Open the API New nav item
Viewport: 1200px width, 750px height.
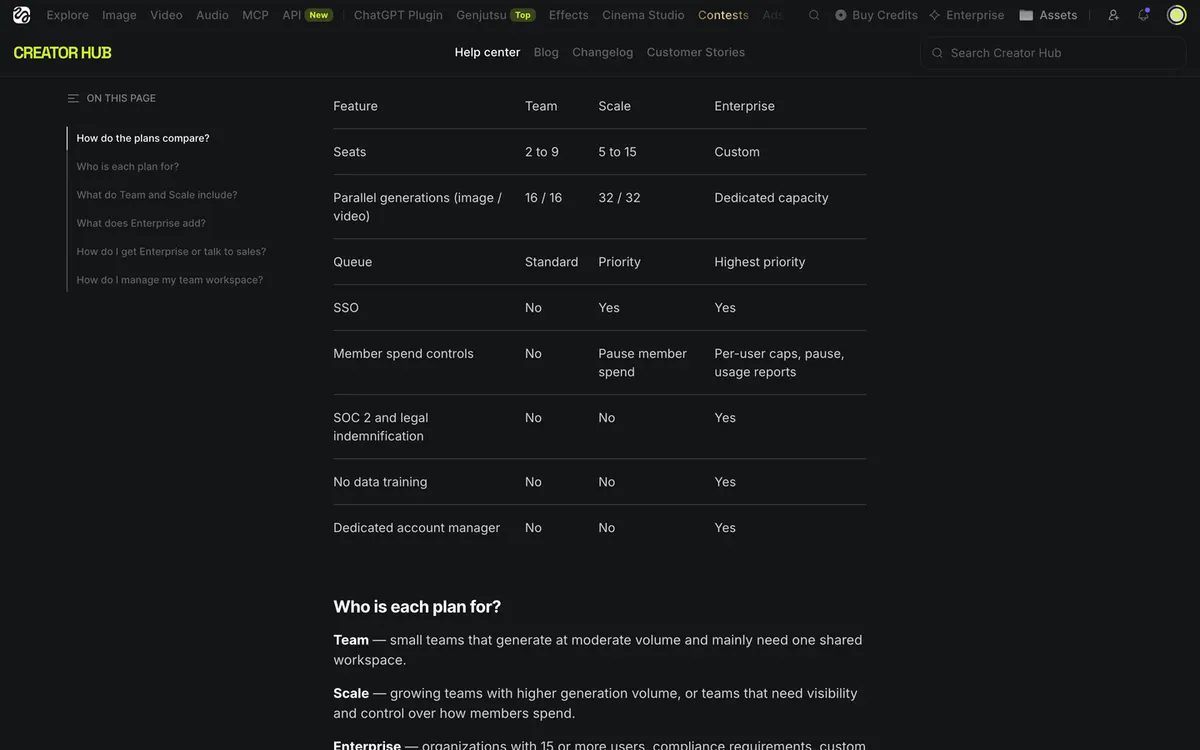[x=307, y=15]
